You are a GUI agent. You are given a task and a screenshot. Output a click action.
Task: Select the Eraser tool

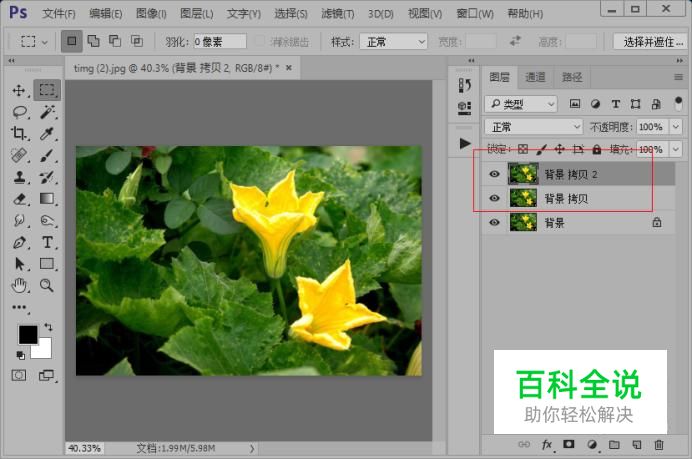(19, 199)
